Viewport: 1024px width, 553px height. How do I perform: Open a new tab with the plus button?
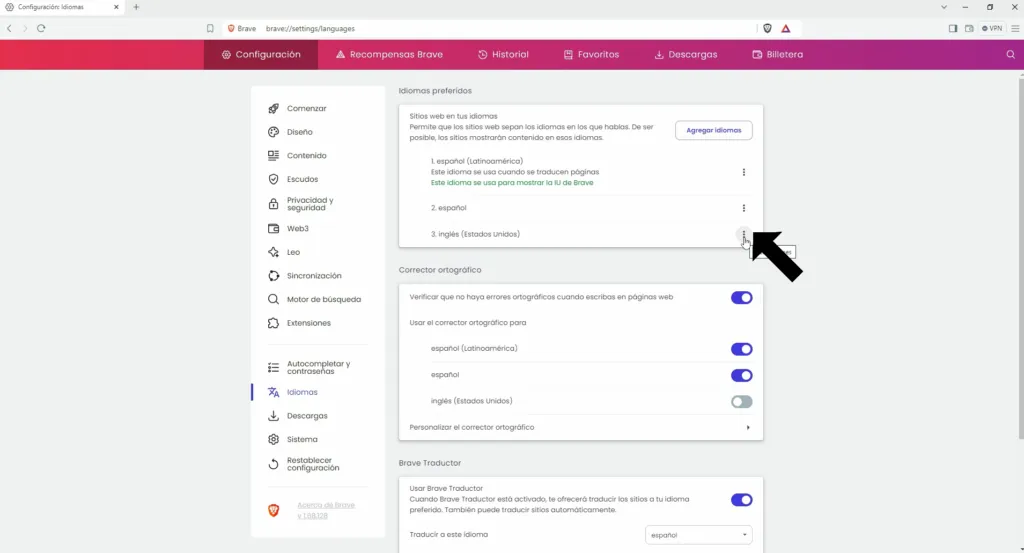pos(136,7)
